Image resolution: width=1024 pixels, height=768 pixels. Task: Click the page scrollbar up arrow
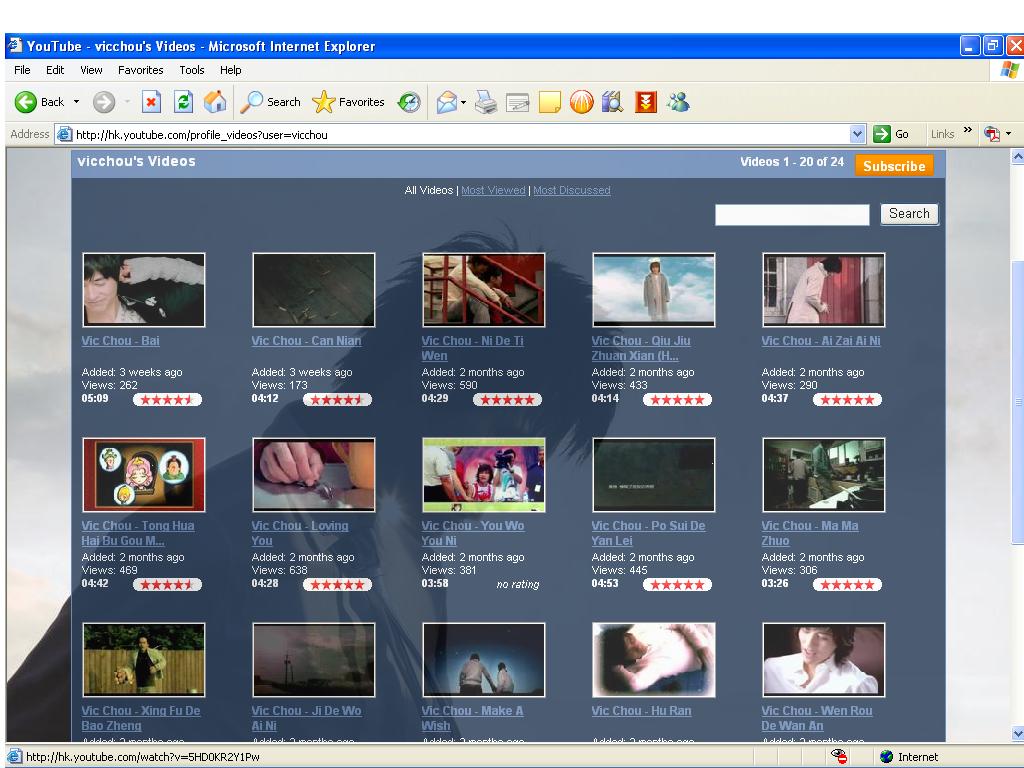click(1017, 156)
